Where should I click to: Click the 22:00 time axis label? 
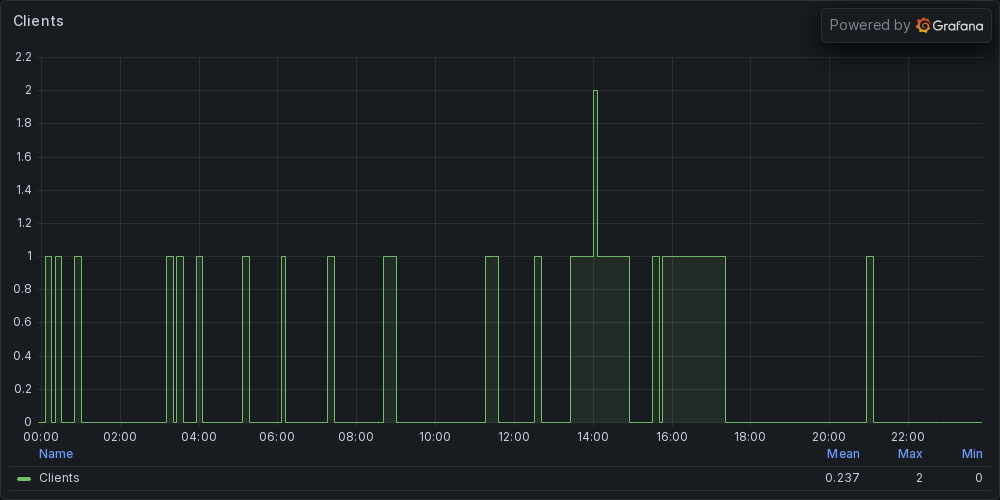tap(908, 437)
